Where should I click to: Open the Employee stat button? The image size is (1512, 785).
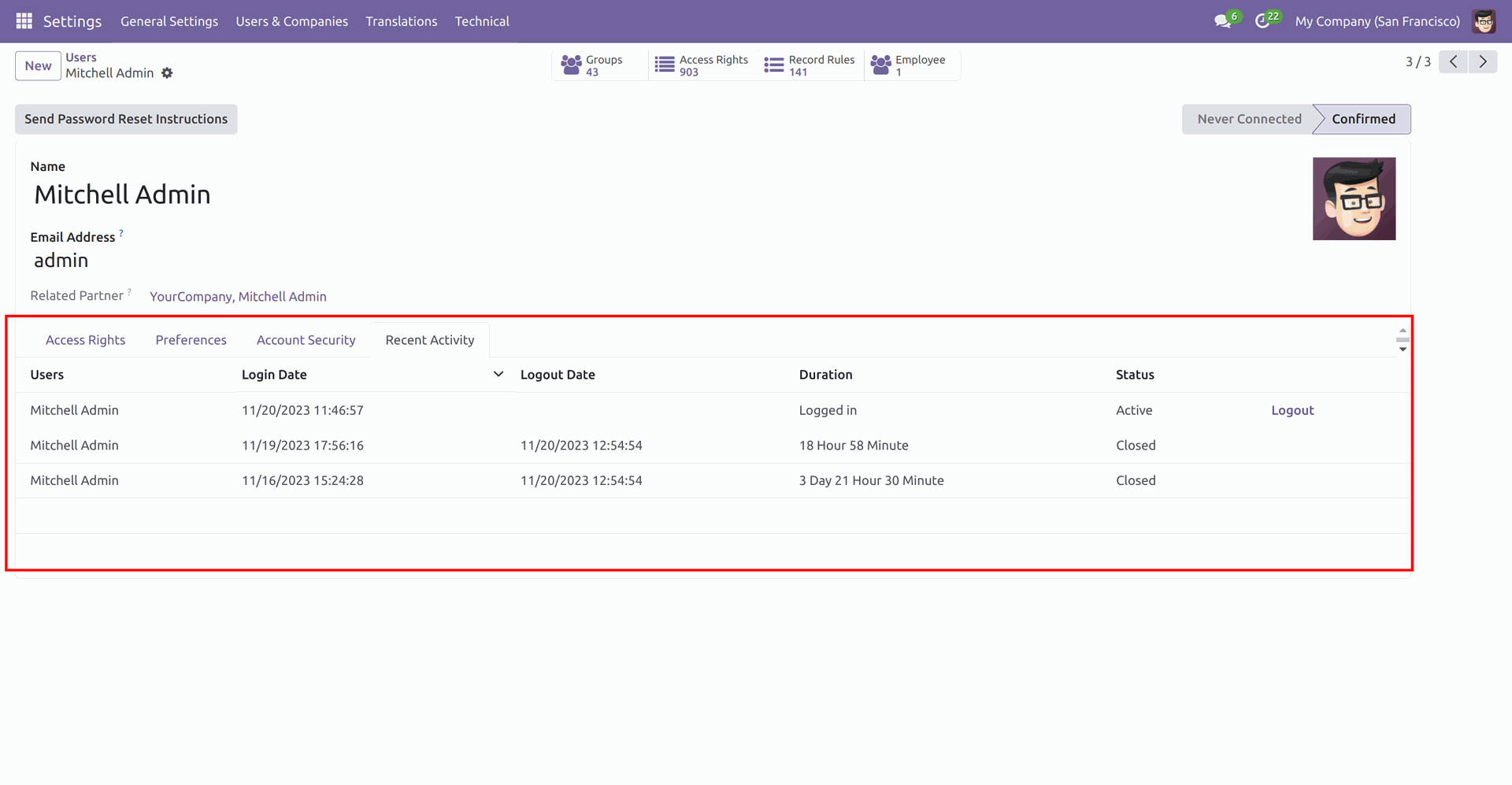[910, 65]
